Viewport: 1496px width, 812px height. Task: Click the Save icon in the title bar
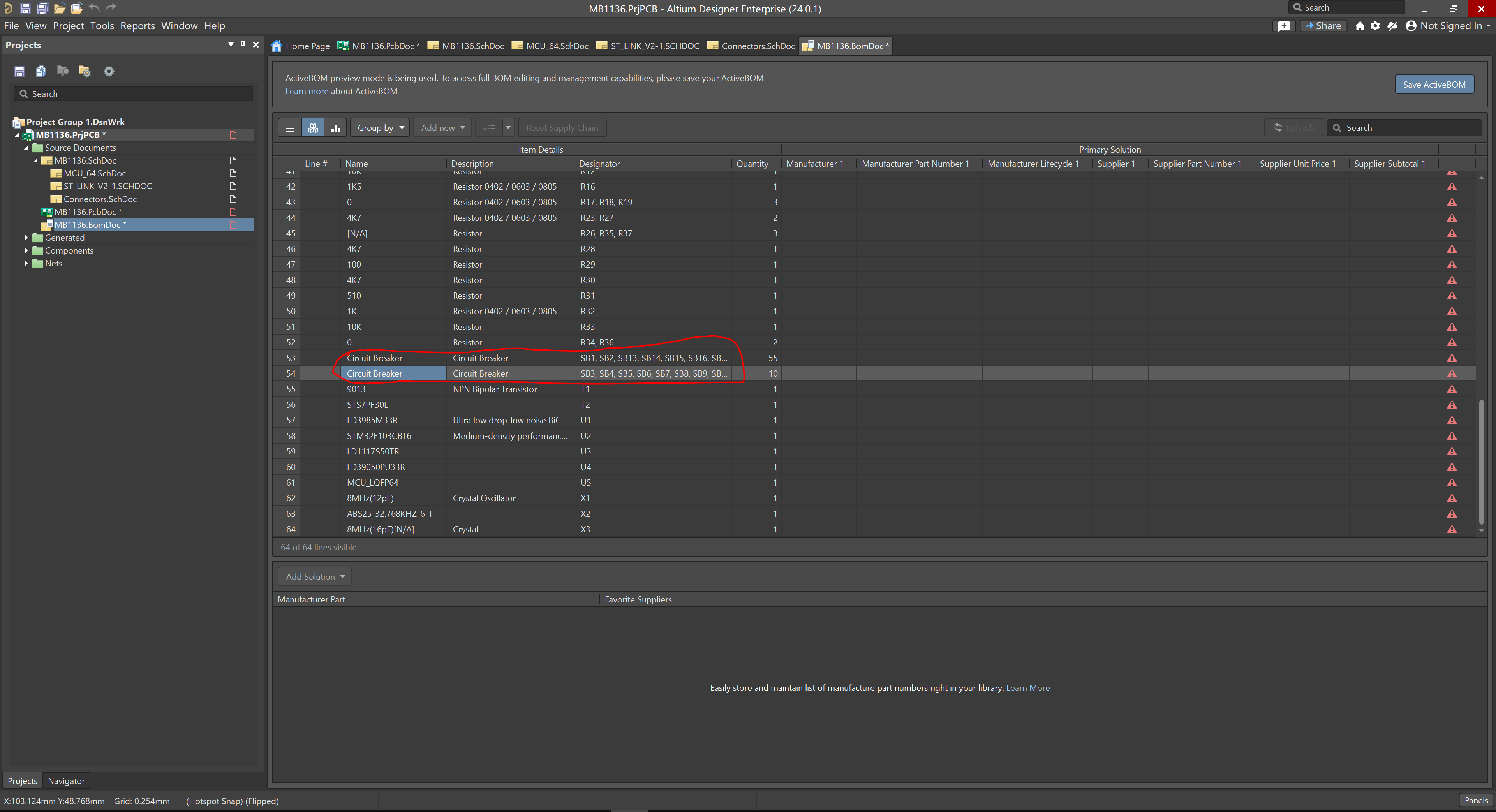25,8
